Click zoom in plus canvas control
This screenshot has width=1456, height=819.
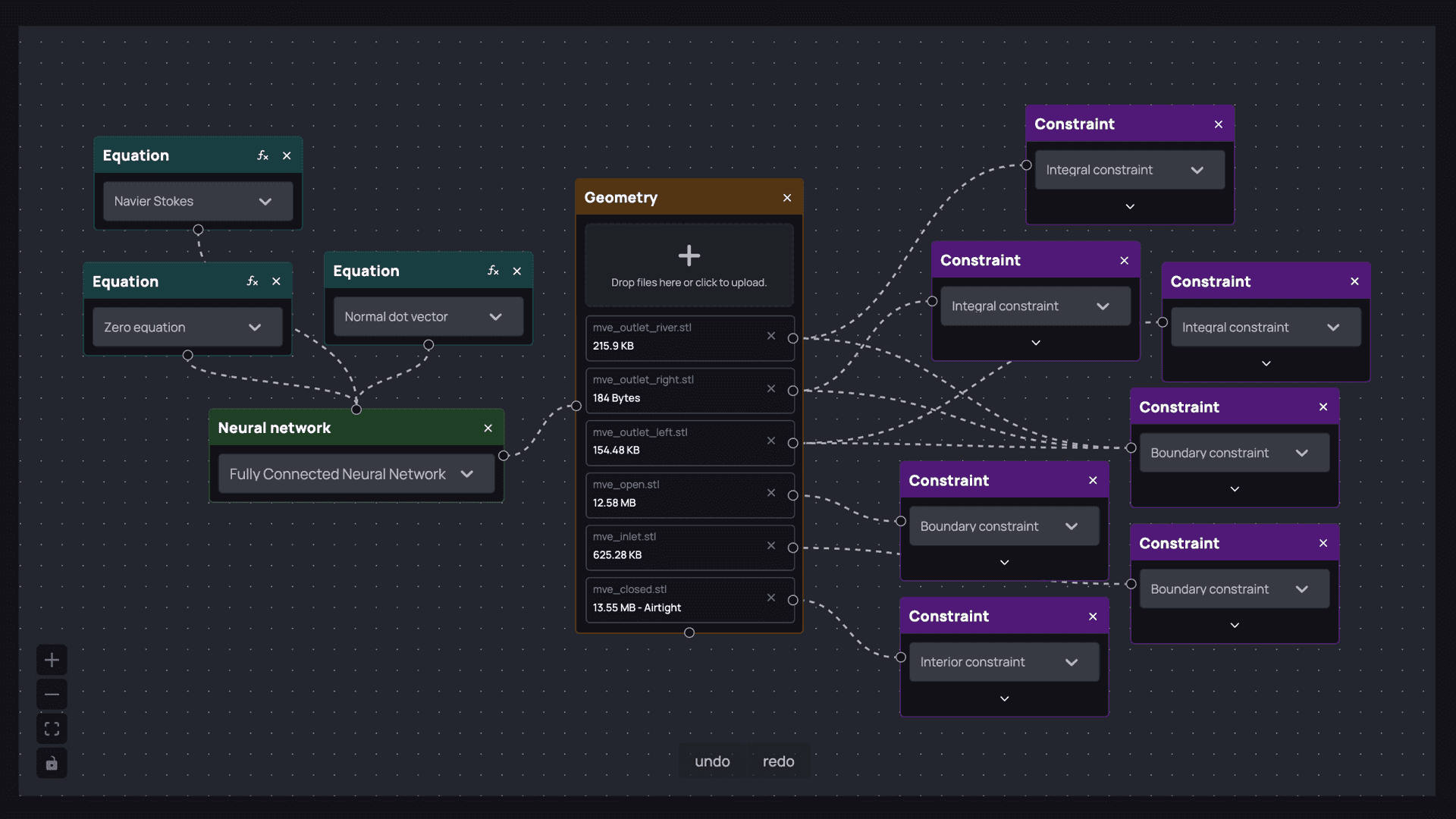point(52,660)
